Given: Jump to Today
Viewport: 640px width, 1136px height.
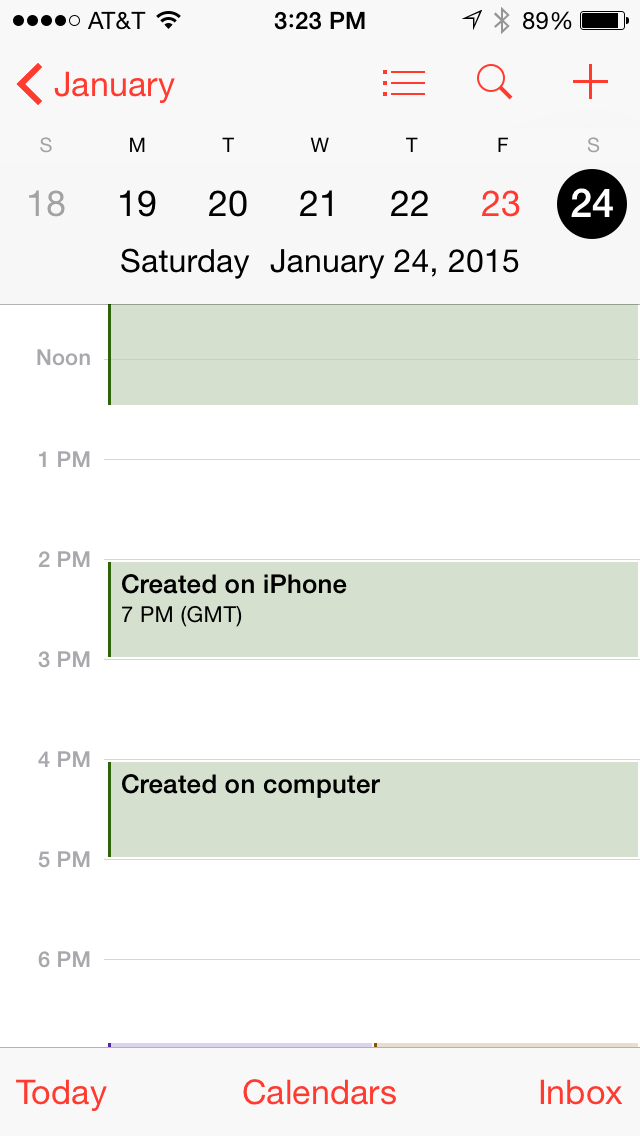Looking at the screenshot, I should tap(61, 1092).
